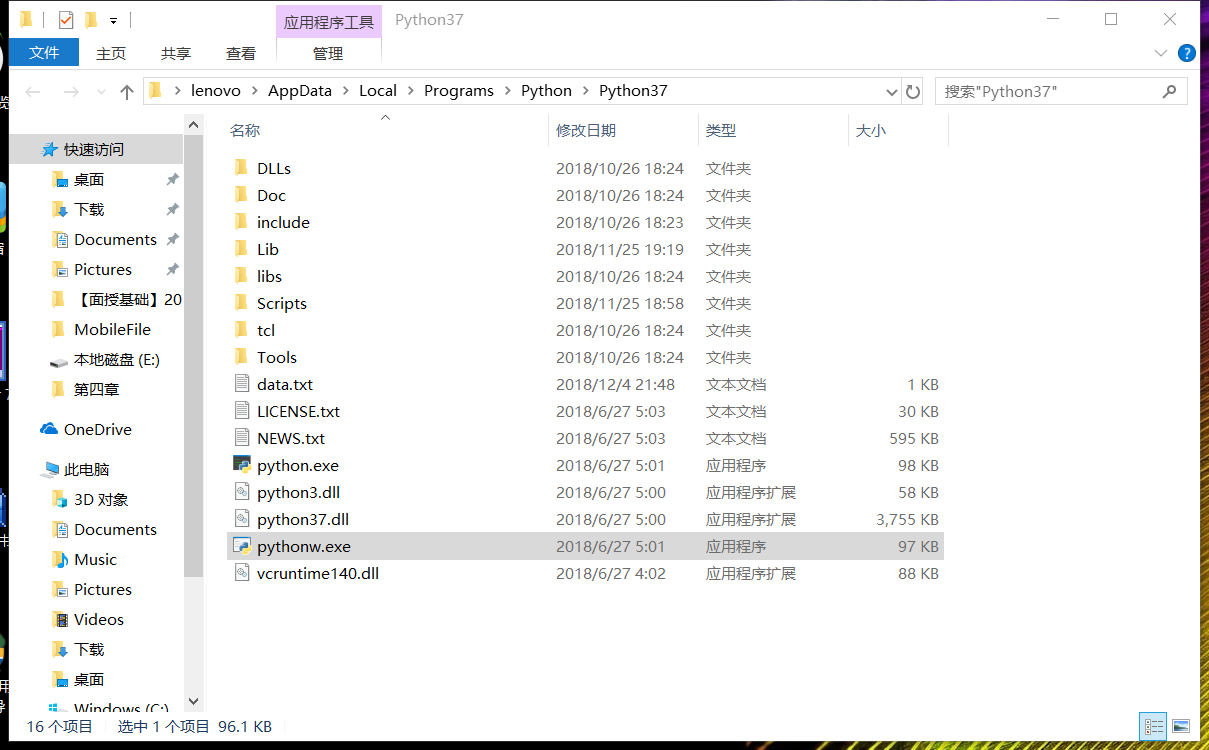Switch to large icons view layout
The image size is (1209, 750).
point(1181,726)
